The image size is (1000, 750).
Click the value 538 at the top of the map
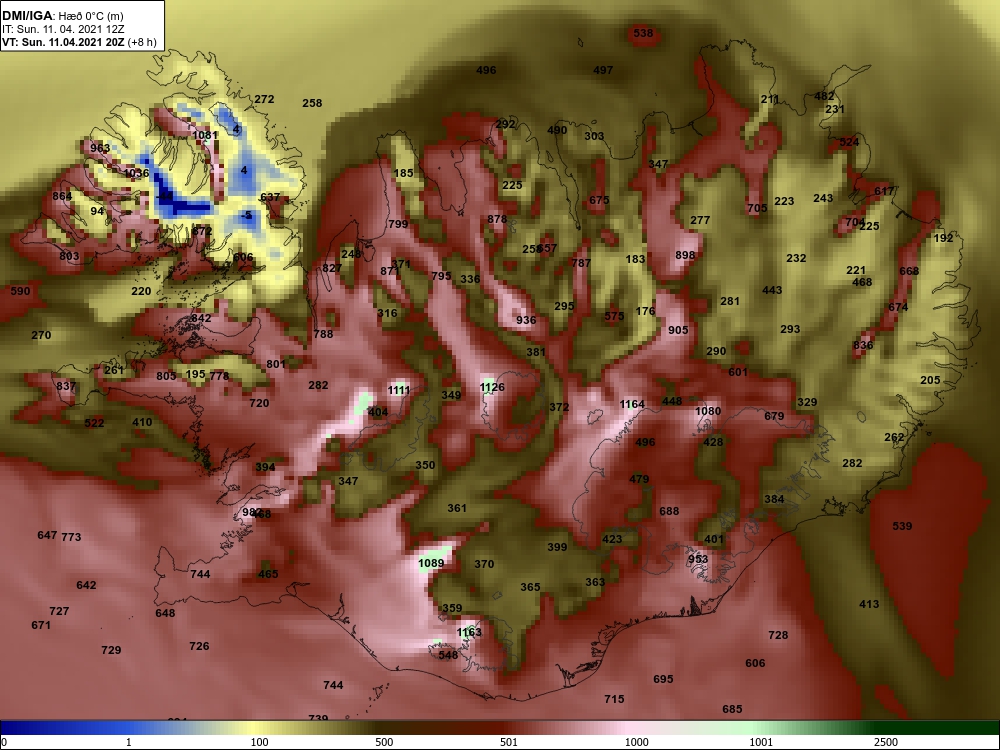643,33
